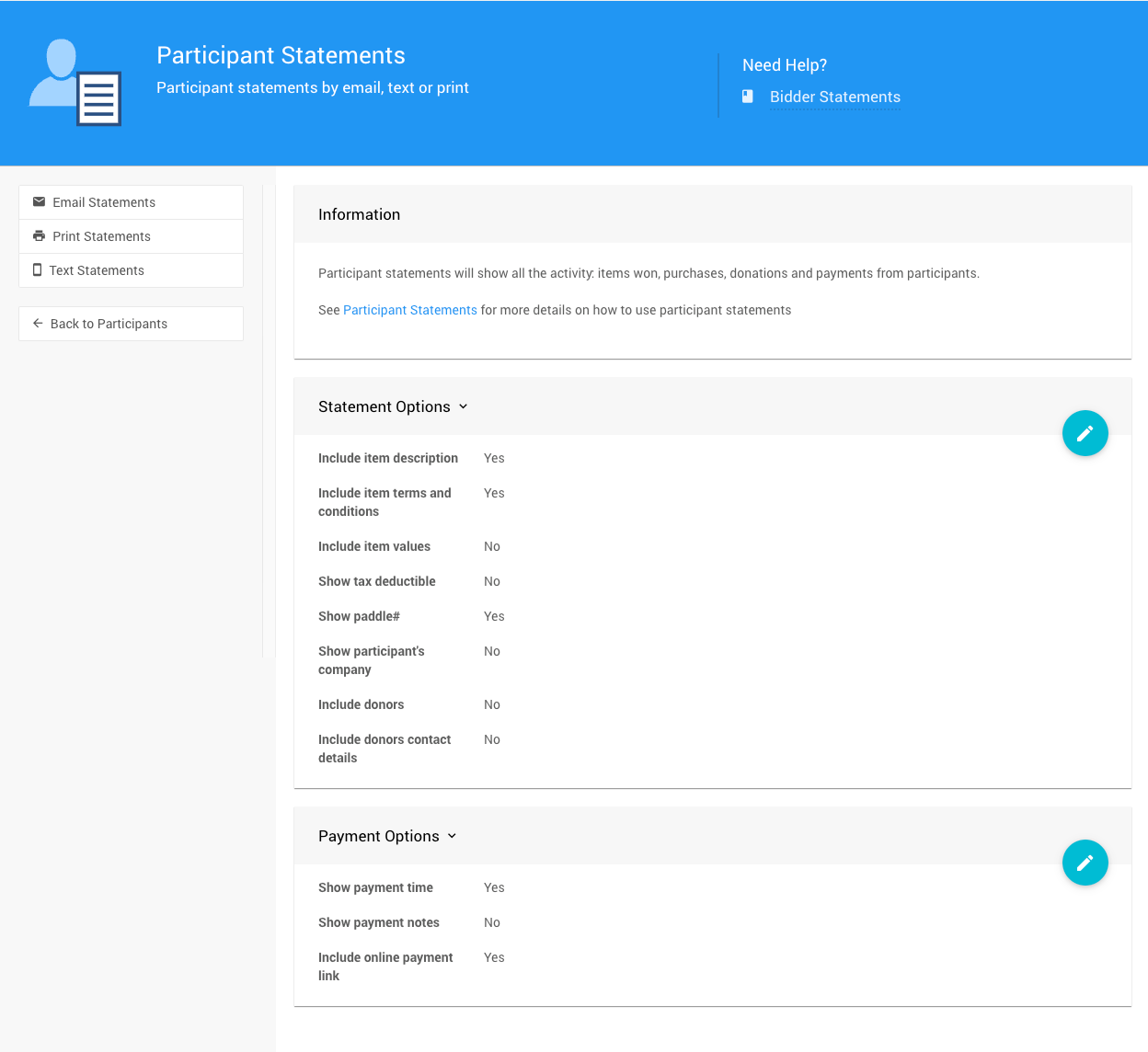The width and height of the screenshot is (1148, 1052).
Task: Edit Payment Options using the pencil button
Action: pos(1085,863)
